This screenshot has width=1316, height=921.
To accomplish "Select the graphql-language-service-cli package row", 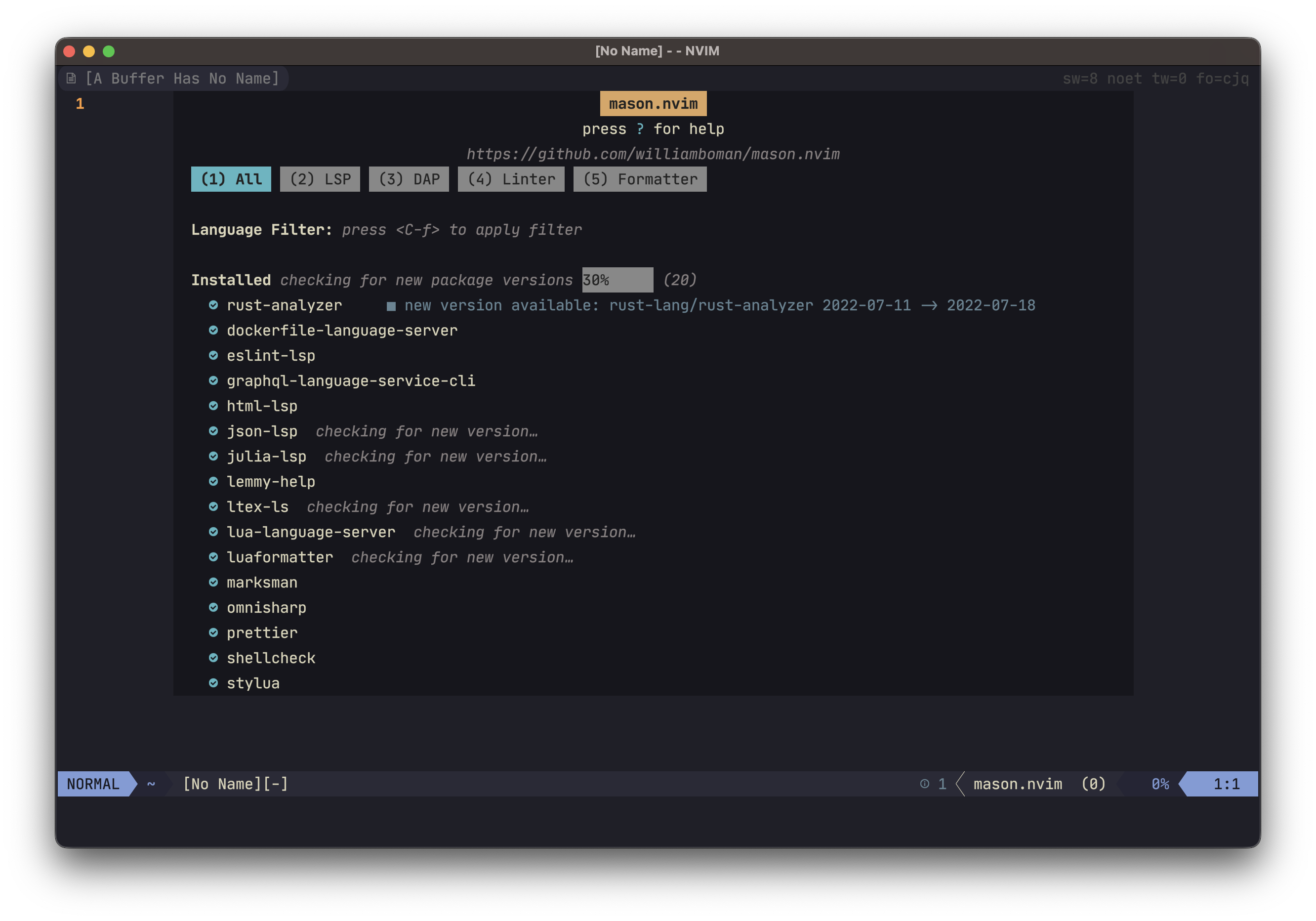I will [351, 381].
